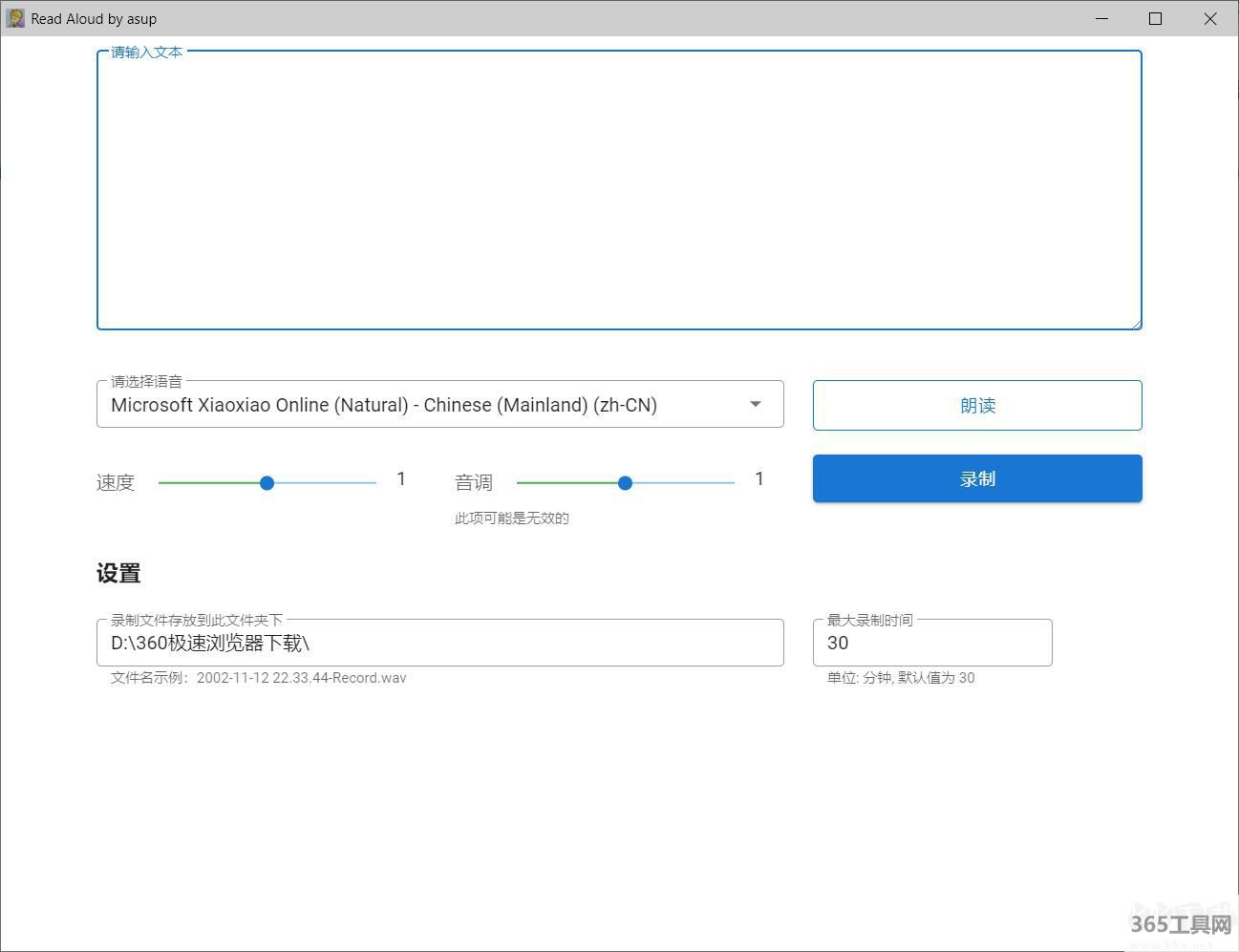Click the 音调 slider handle
Image resolution: width=1239 pixels, height=952 pixels.
625,483
